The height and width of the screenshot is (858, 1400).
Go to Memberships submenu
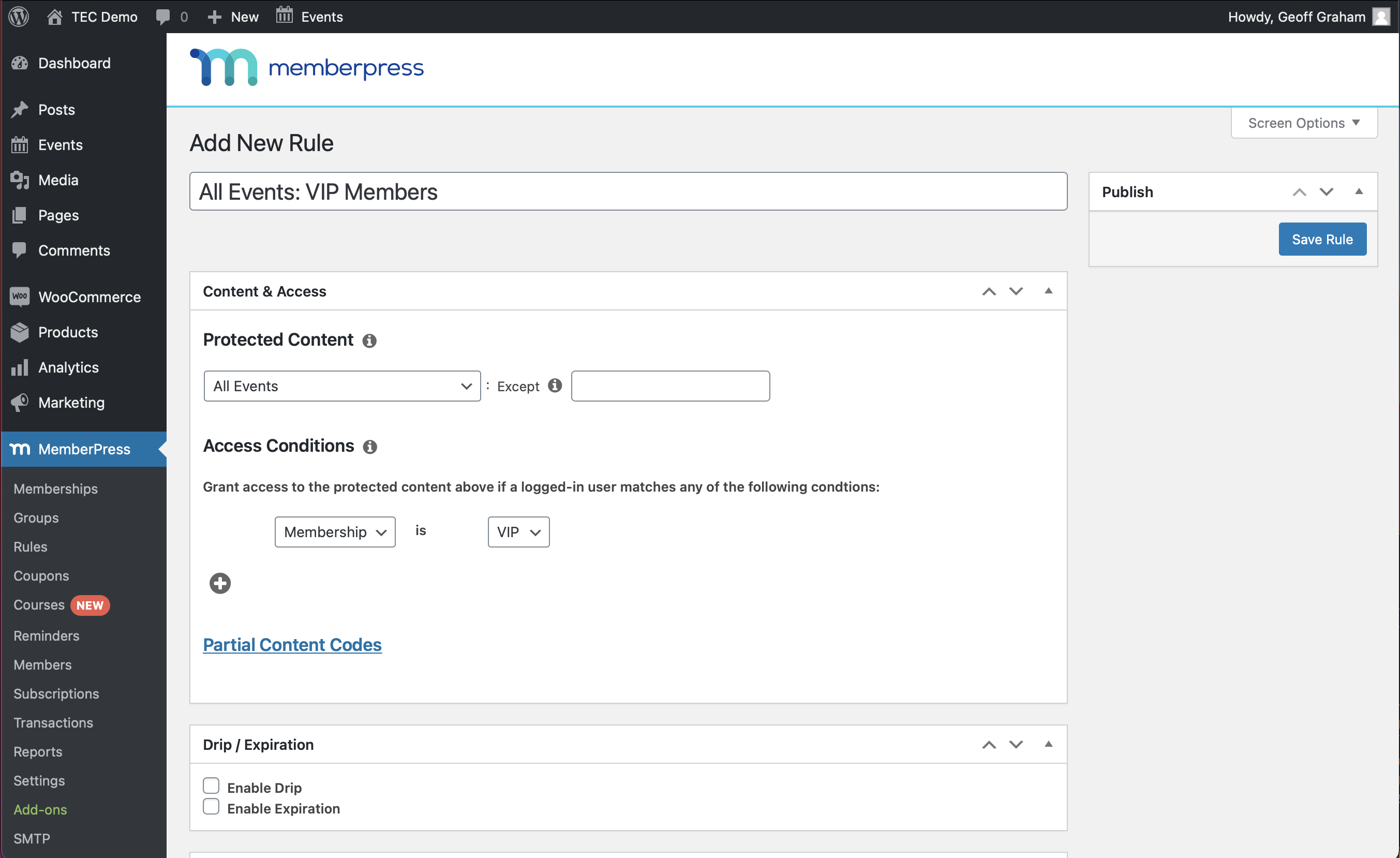(56, 489)
